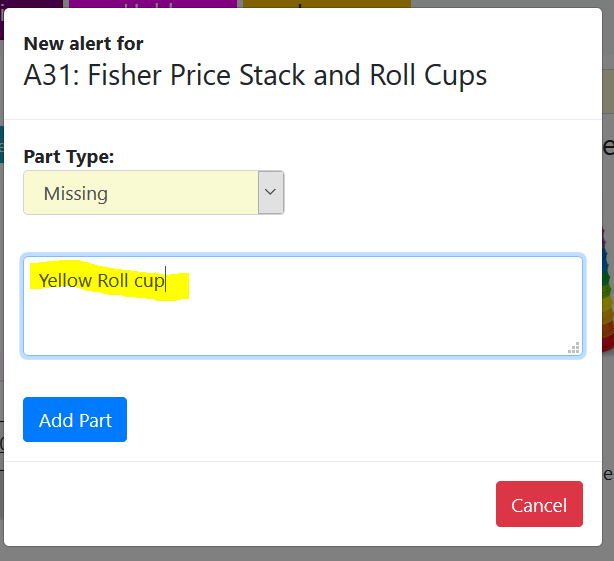Image resolution: width=614 pixels, height=561 pixels.
Task: Click the Add Part button
Action: pyautogui.click(x=75, y=420)
